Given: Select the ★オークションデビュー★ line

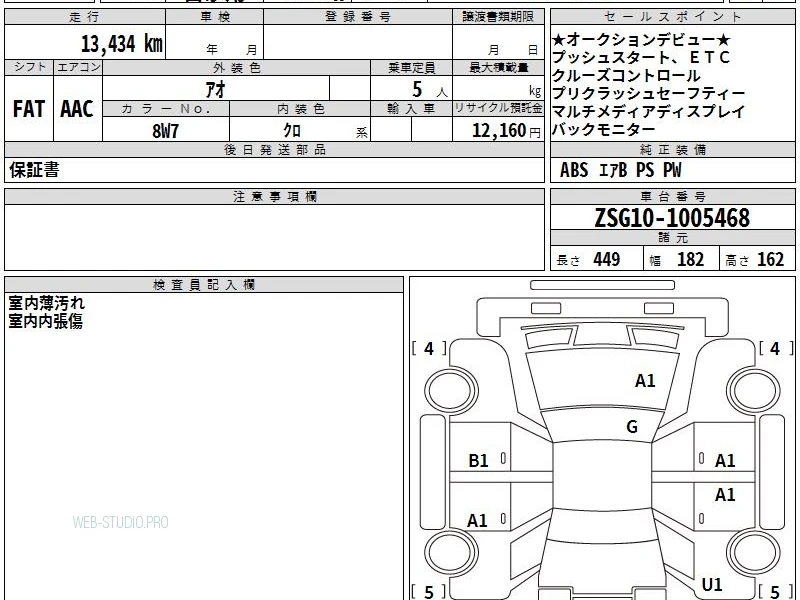Looking at the screenshot, I should point(641,40).
